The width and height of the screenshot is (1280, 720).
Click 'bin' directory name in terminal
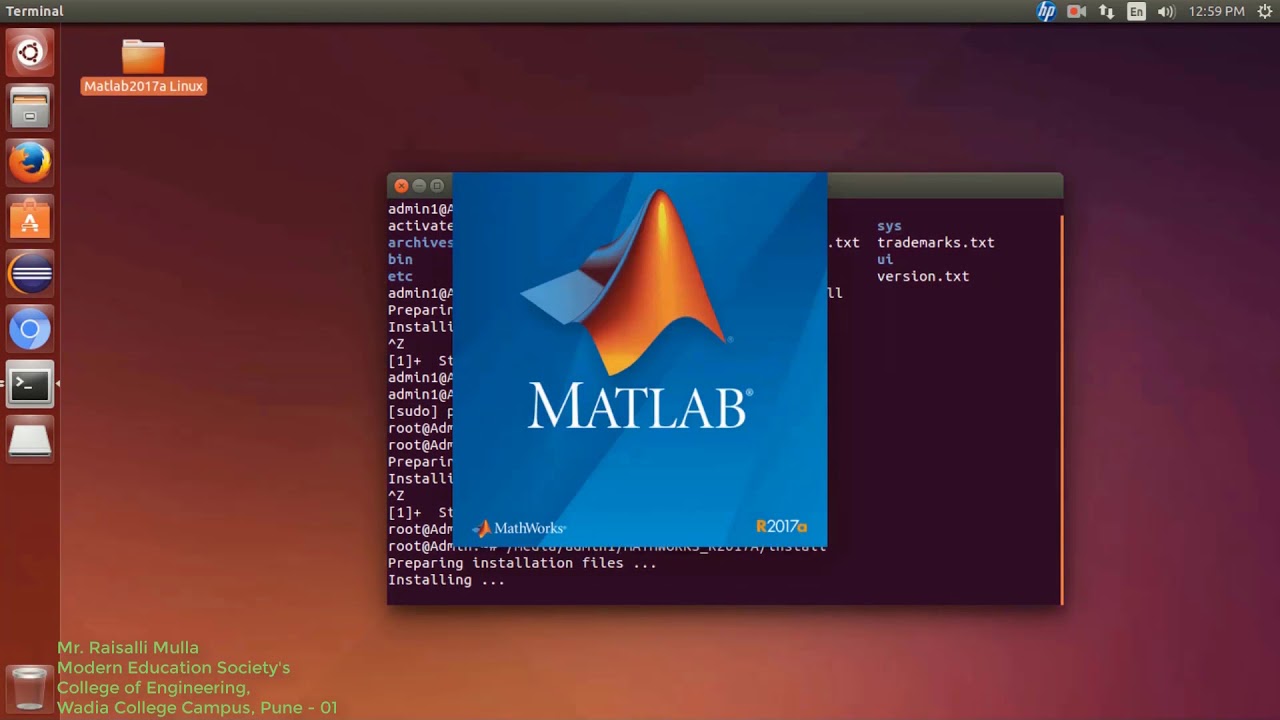pyautogui.click(x=400, y=260)
